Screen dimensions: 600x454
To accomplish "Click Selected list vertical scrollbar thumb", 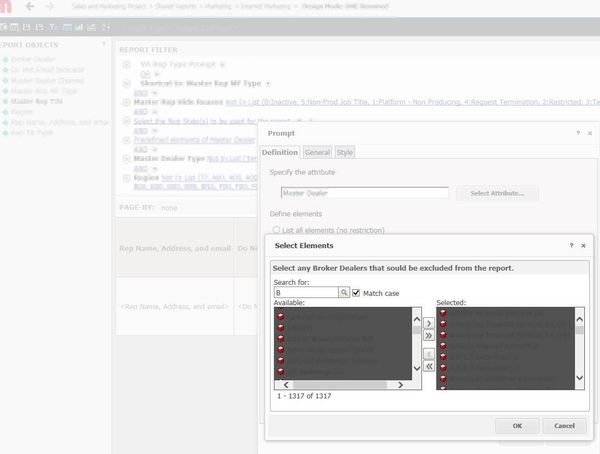I will 580,330.
